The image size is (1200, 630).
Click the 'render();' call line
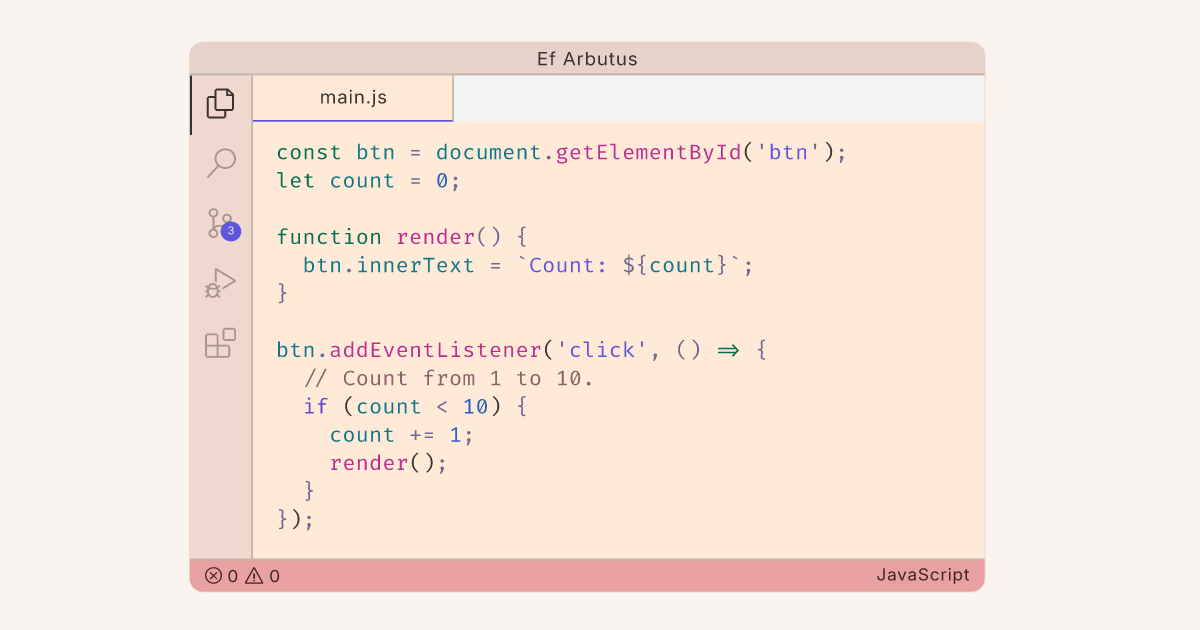pos(388,463)
